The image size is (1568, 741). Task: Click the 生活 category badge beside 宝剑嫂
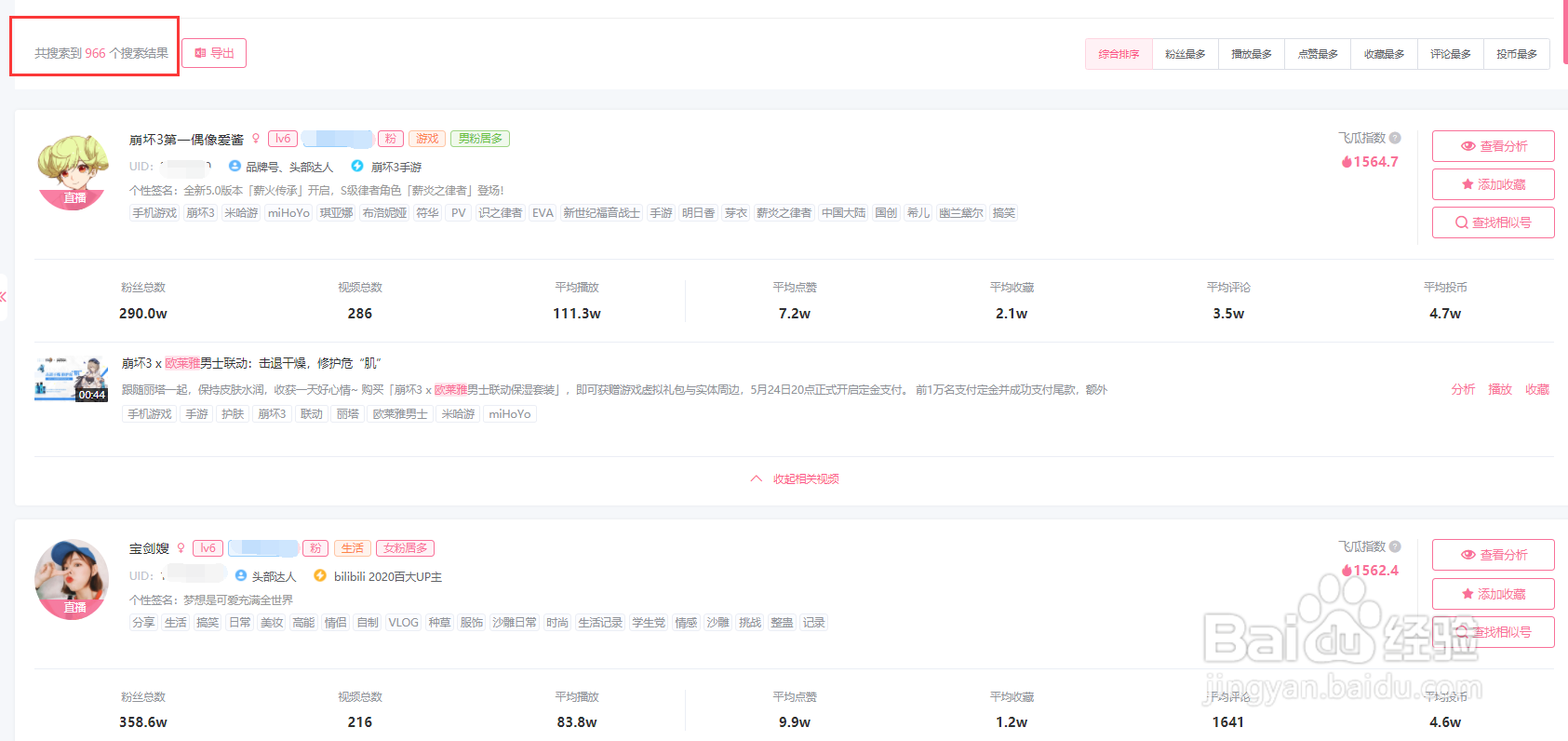(x=353, y=548)
